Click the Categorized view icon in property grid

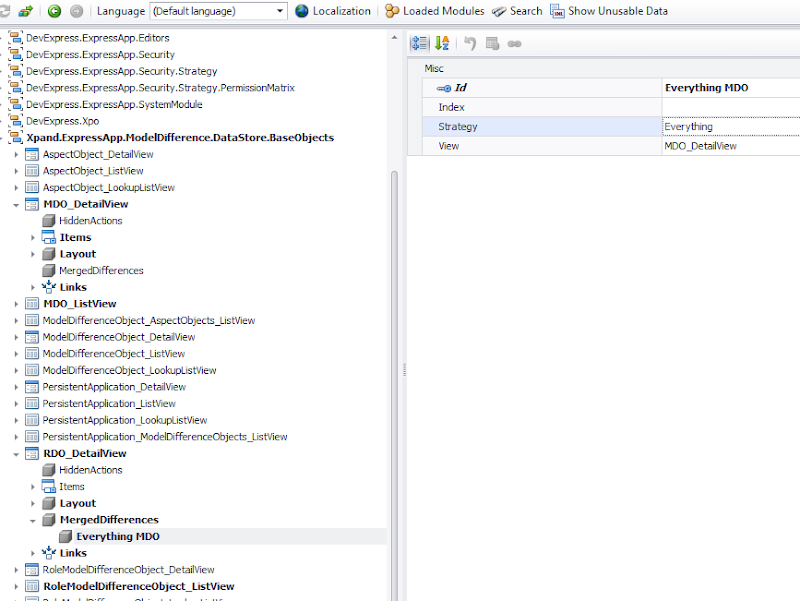[419, 43]
